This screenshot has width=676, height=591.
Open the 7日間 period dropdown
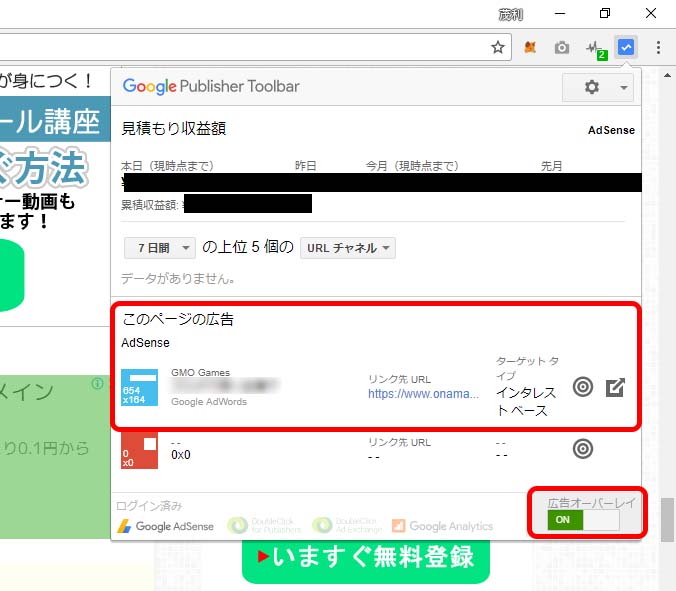coord(160,248)
